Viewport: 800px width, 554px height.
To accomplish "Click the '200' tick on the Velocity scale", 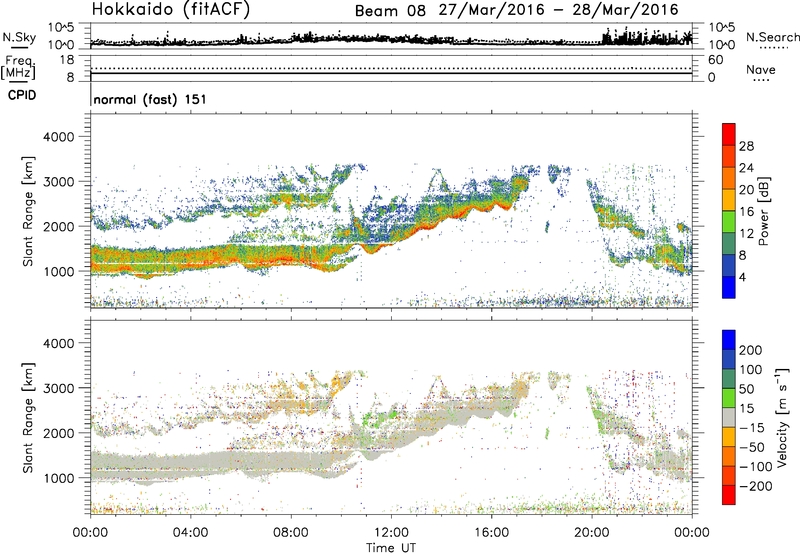I will coord(751,350).
